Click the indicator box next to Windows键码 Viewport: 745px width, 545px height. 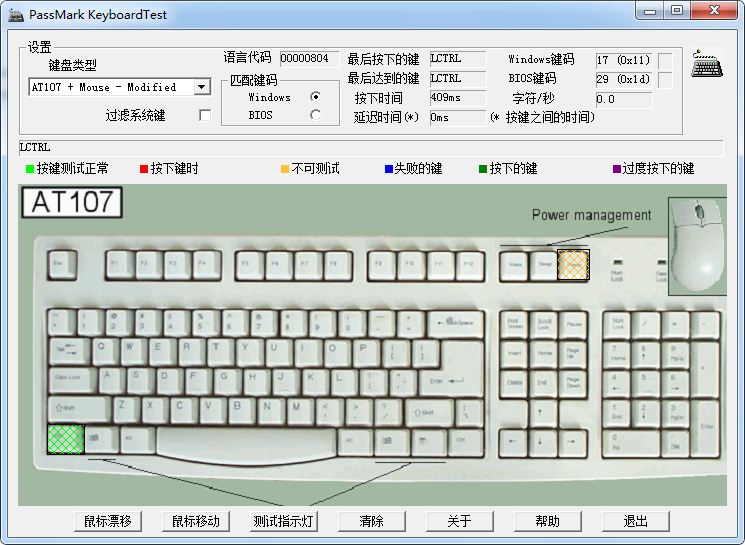pyautogui.click(x=665, y=60)
